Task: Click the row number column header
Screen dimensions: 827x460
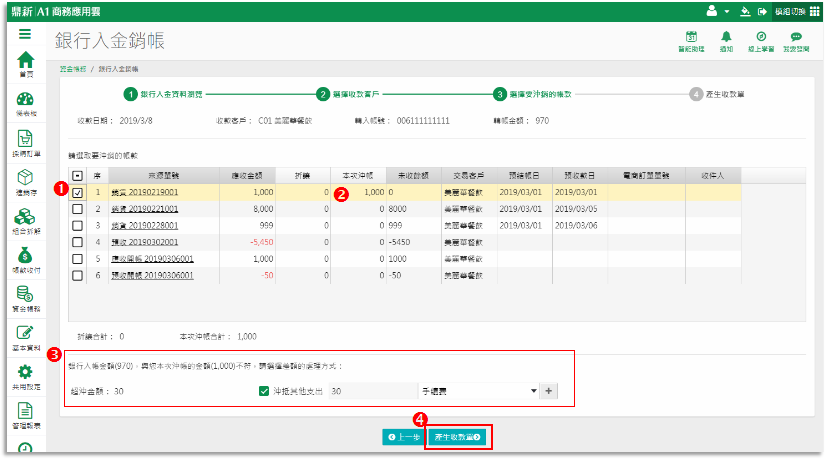Action: (98, 176)
